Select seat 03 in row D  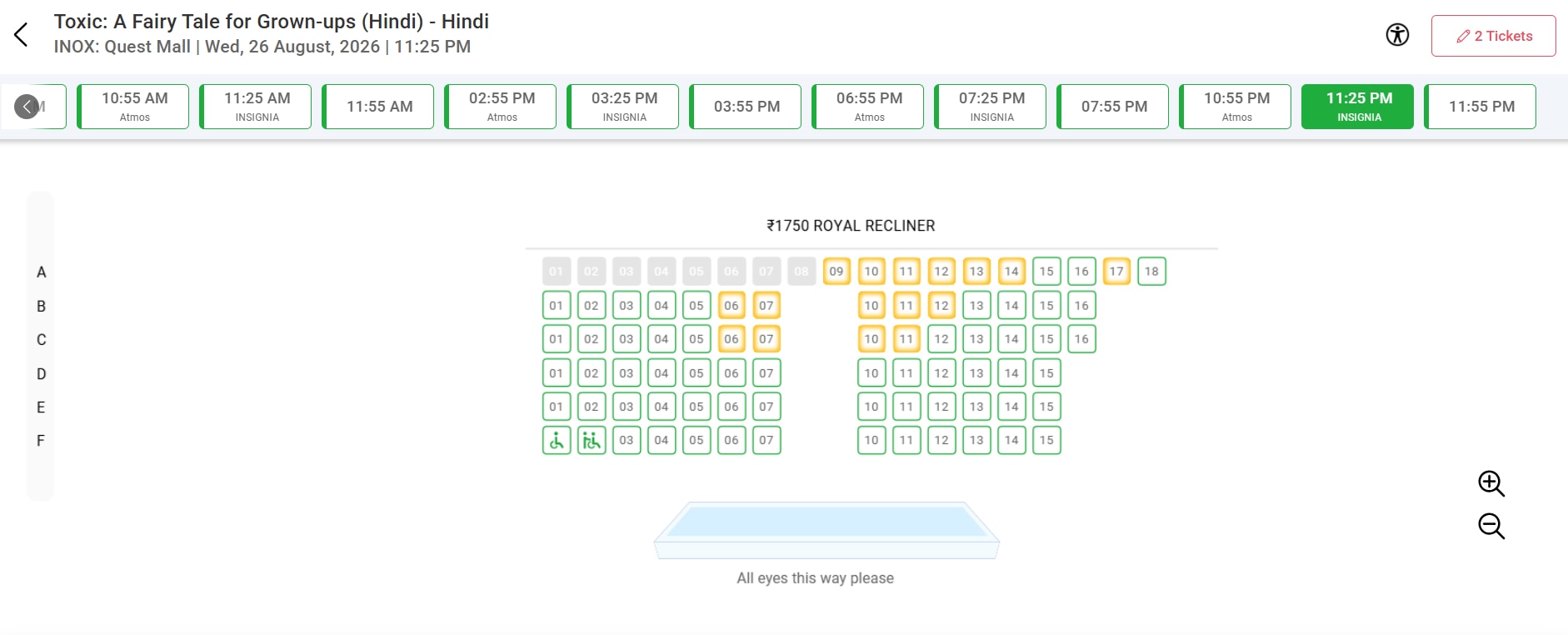point(627,373)
